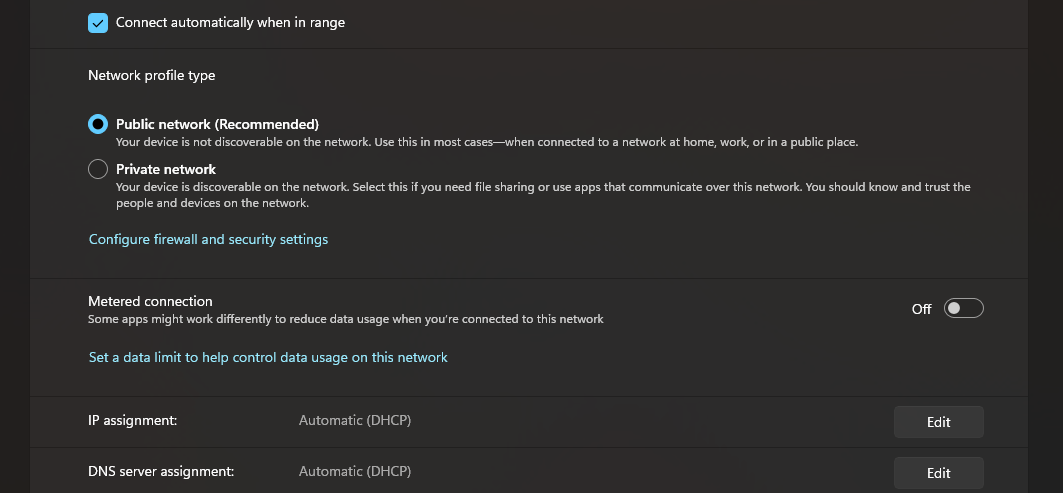Click the Network profile type heading
Image resolution: width=1063 pixels, height=493 pixels.
152,75
